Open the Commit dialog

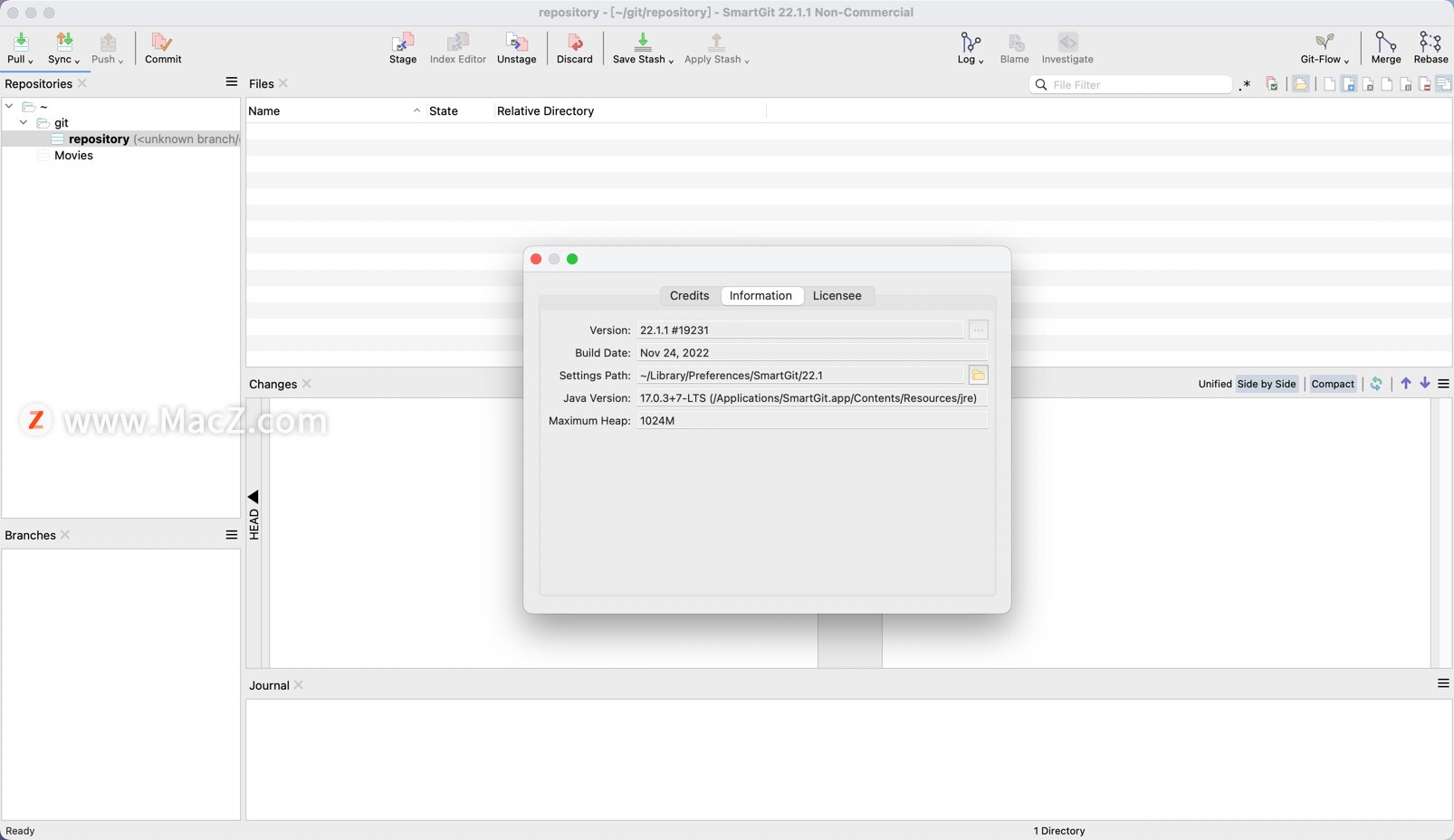[163, 48]
